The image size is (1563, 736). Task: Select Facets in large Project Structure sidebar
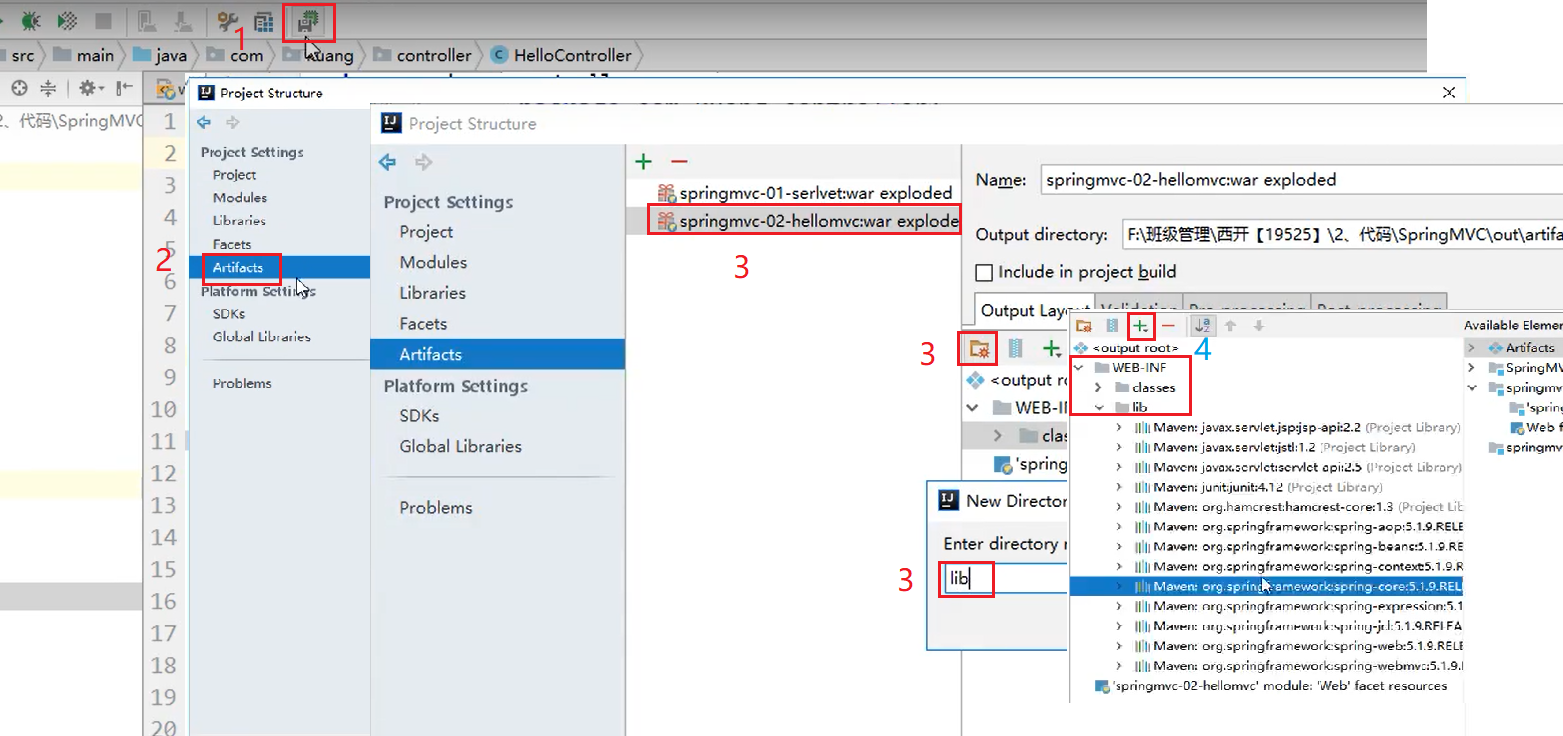423,324
